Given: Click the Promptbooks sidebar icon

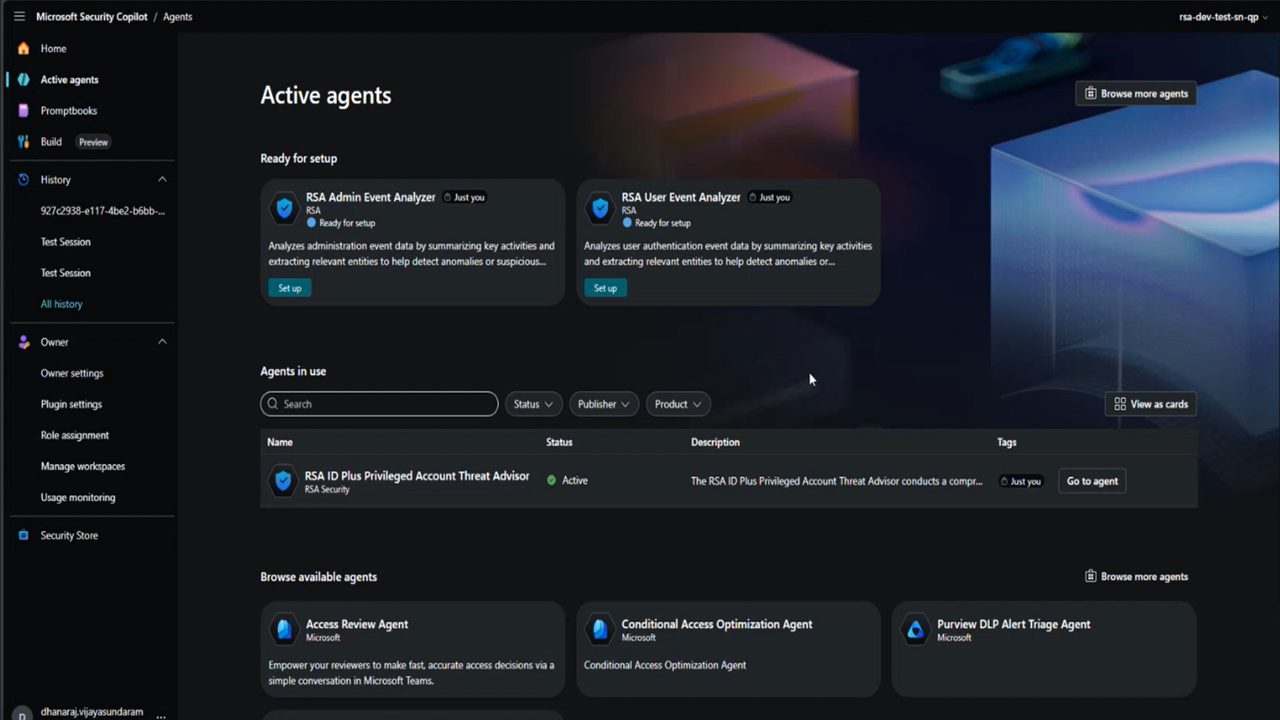Looking at the screenshot, I should (23, 110).
